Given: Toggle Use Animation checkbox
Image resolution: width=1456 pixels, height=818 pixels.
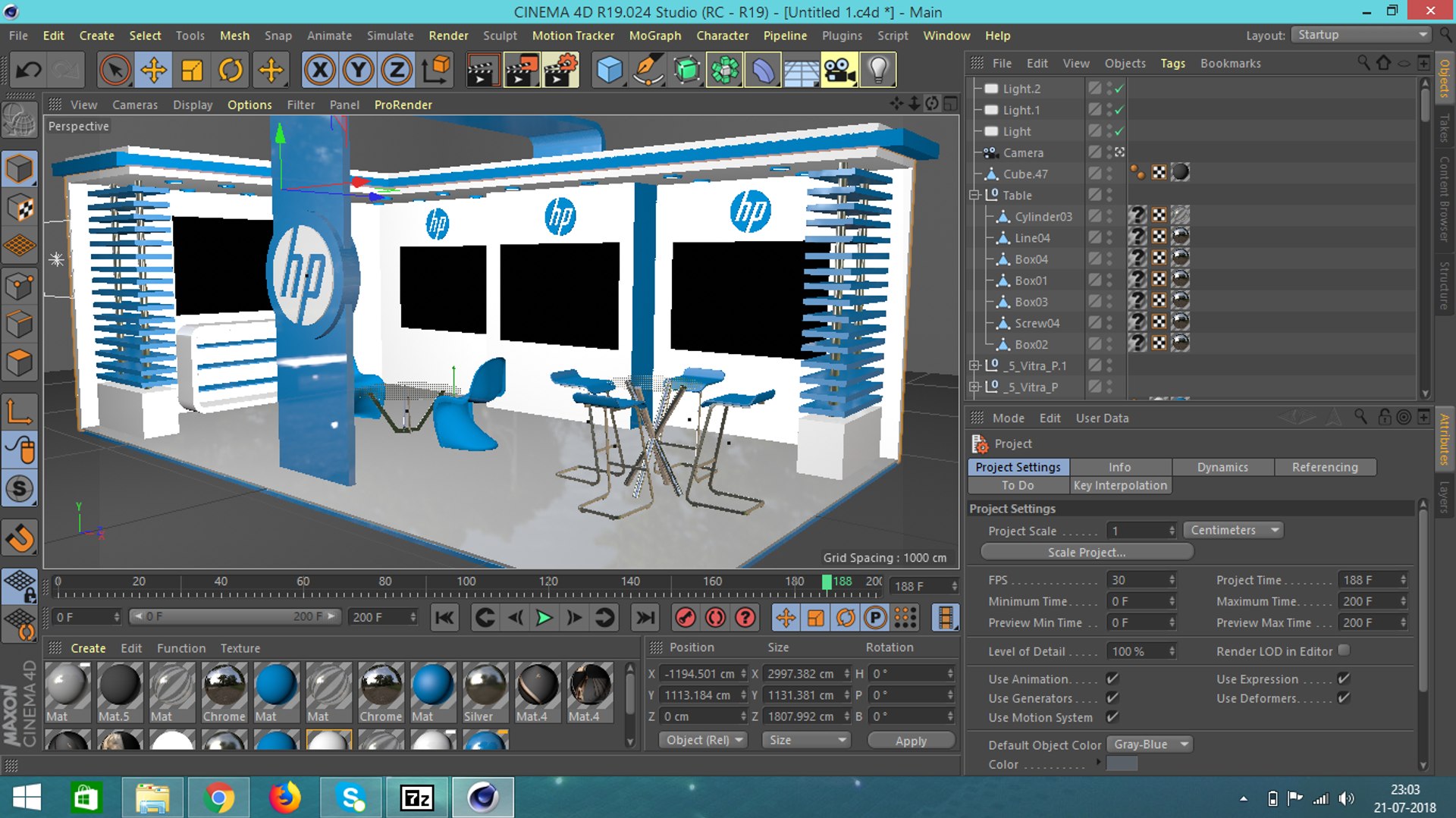Looking at the screenshot, I should click(1112, 679).
